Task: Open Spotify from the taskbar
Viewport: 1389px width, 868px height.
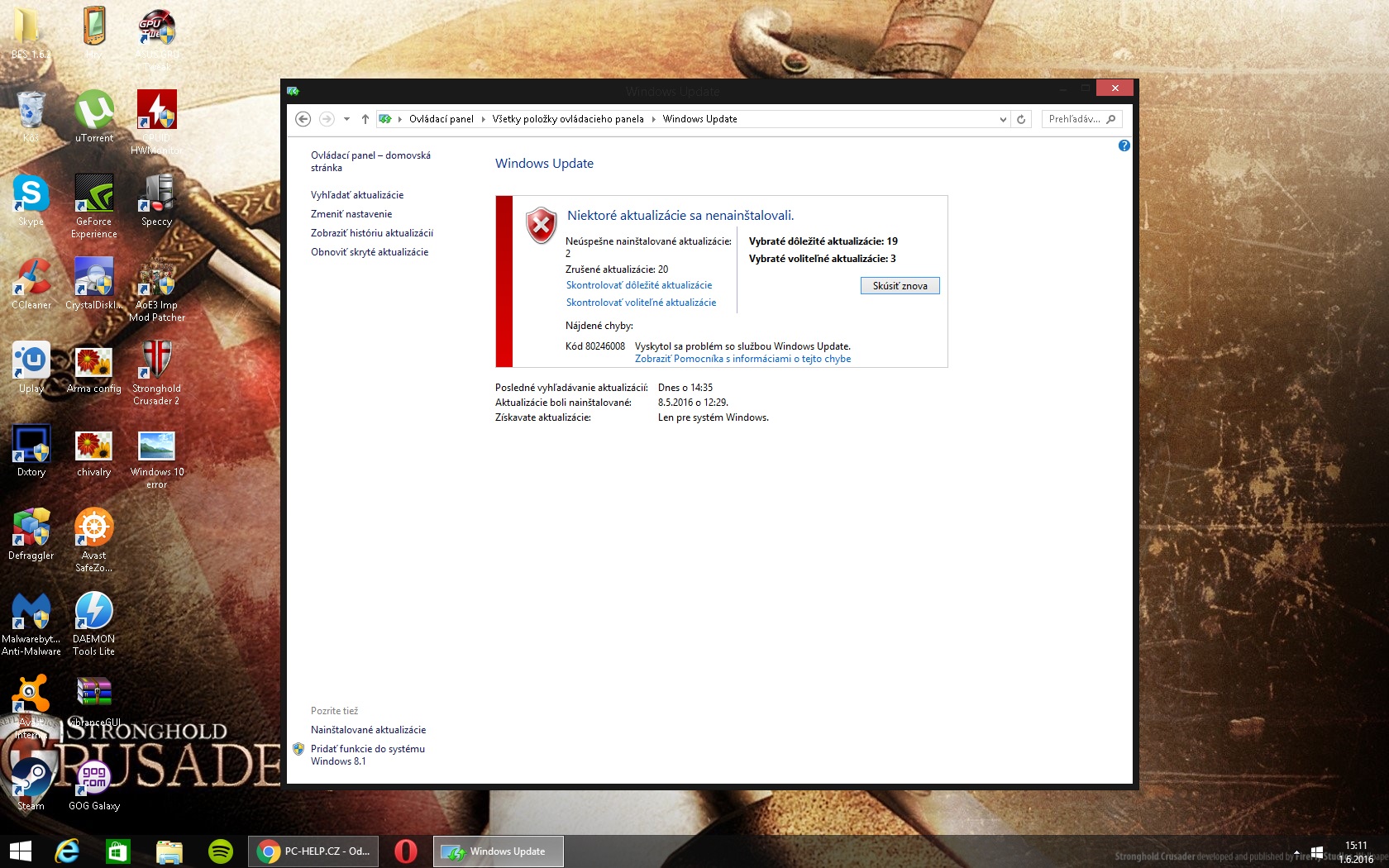Action: pos(221,851)
